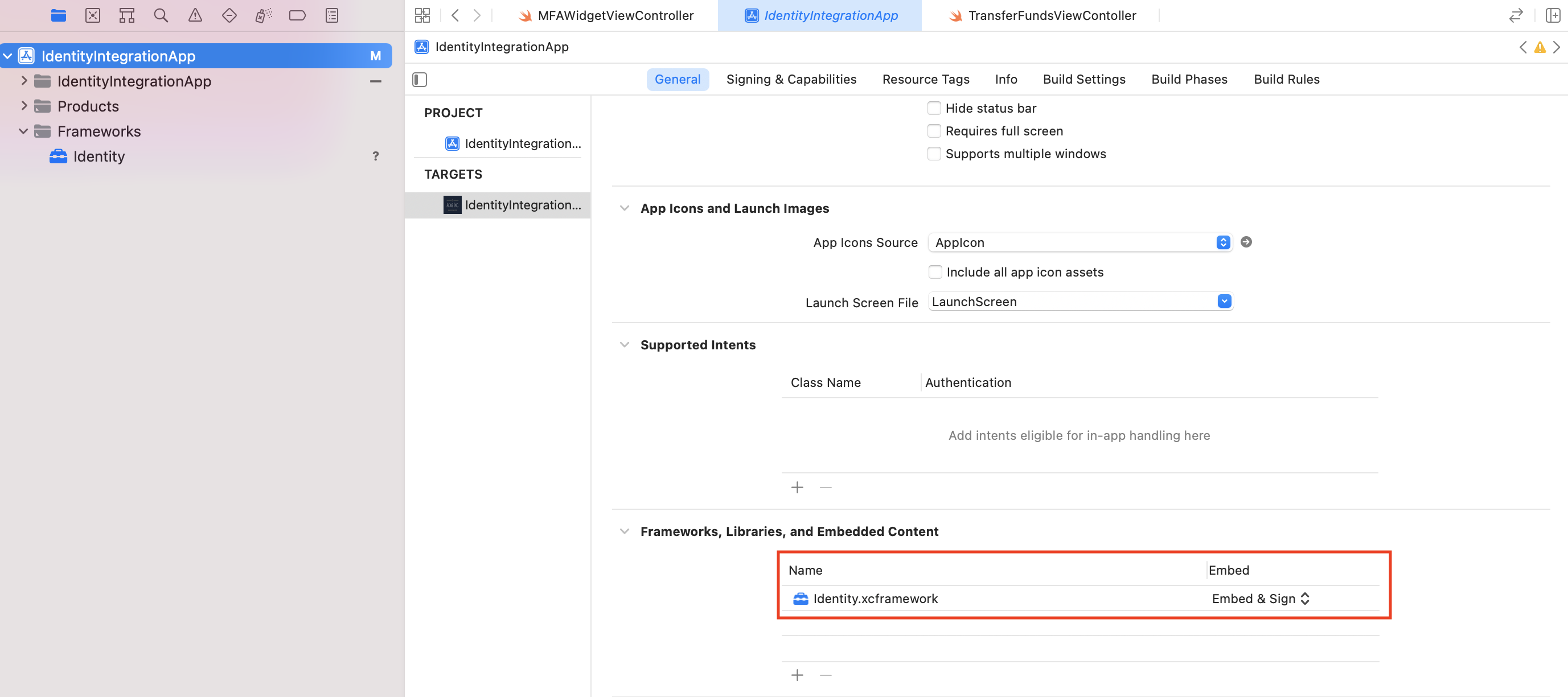Switch to the Build Phases tab
This screenshot has height=697, width=1568.
[x=1189, y=79]
